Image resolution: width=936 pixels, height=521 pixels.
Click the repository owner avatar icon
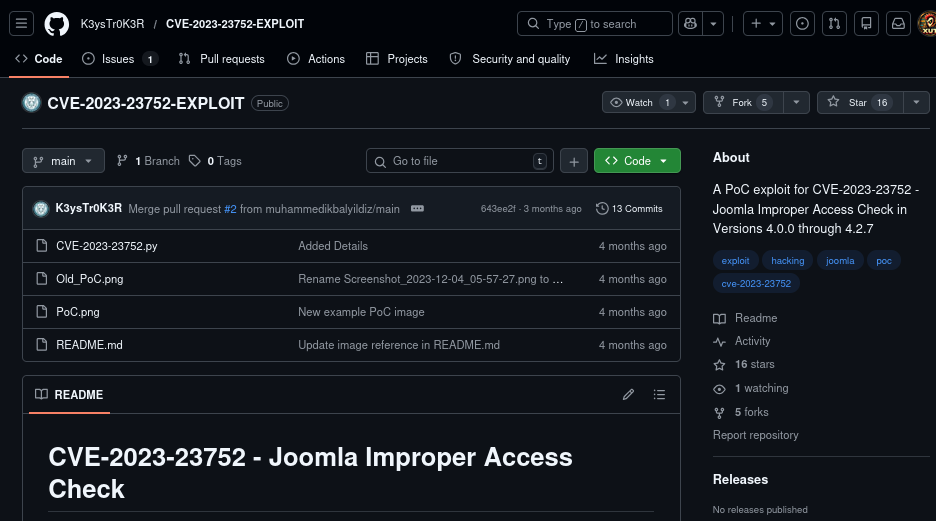coord(31,103)
